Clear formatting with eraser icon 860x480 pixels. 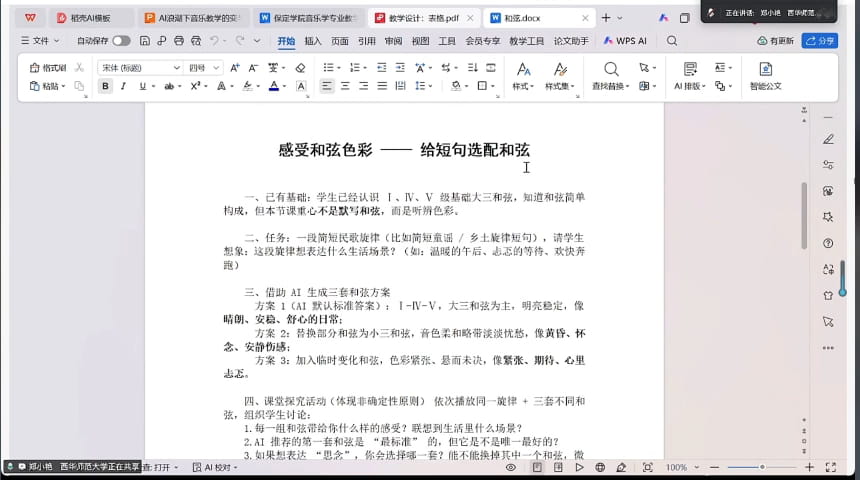coord(300,67)
